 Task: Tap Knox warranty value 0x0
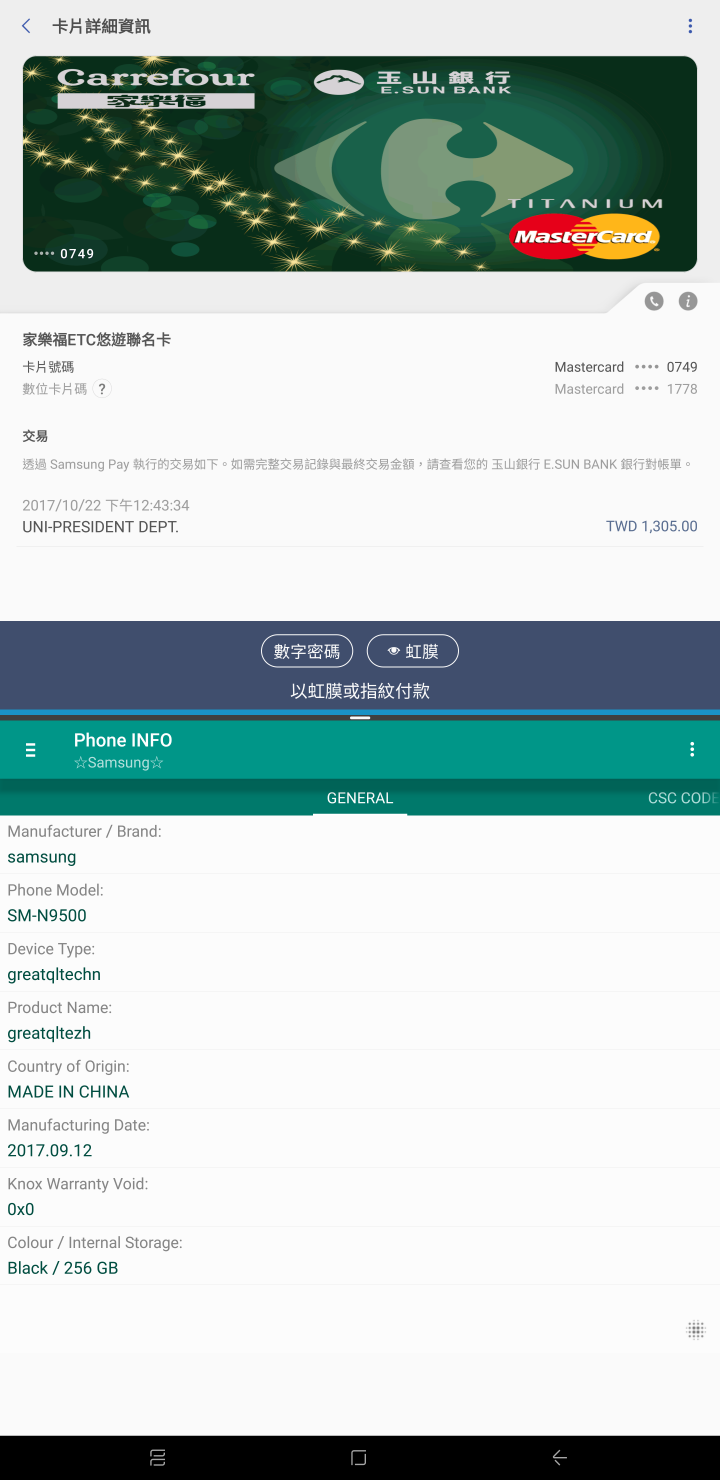[x=21, y=1209]
